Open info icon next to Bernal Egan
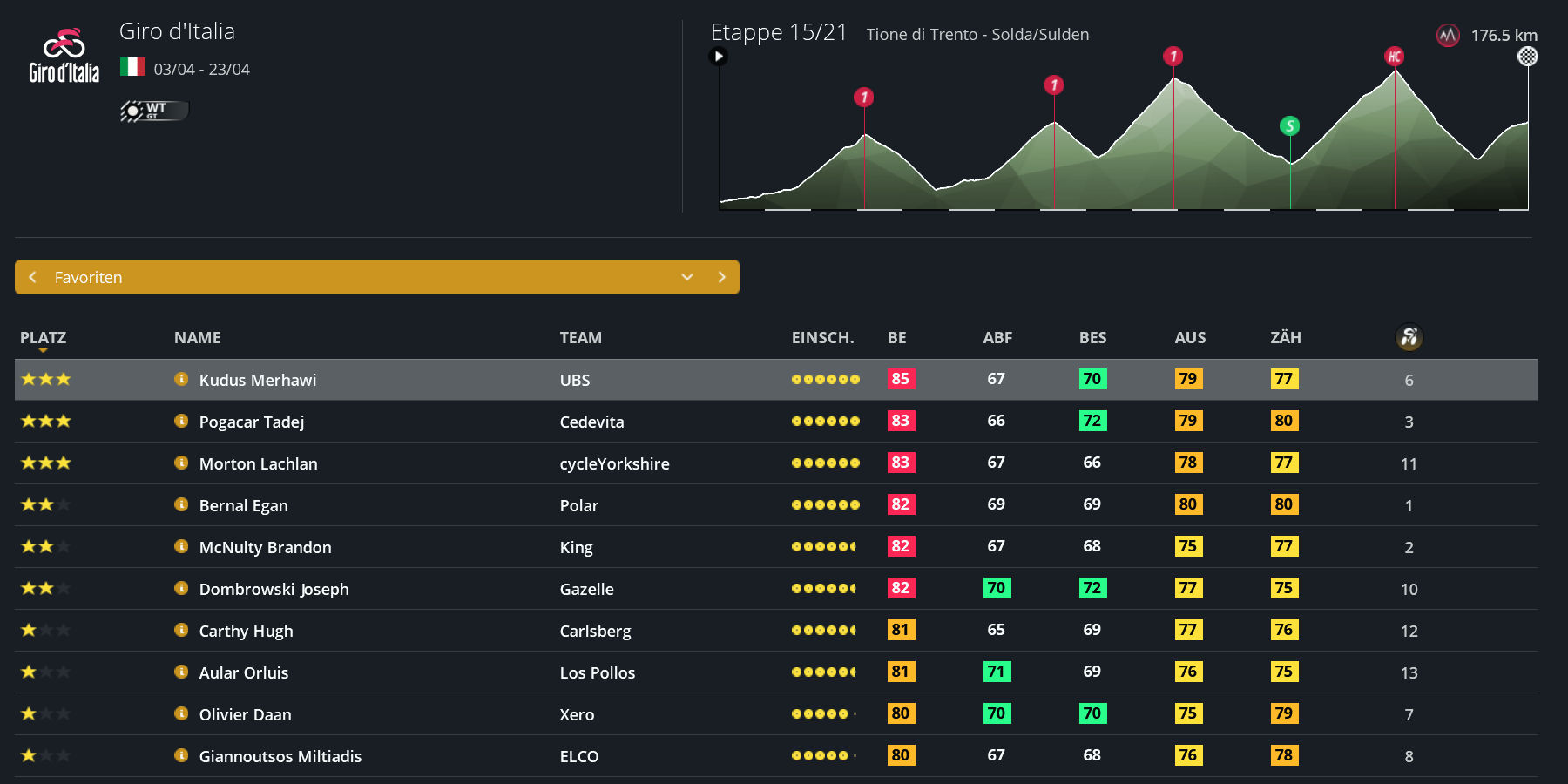1568x784 pixels. [181, 504]
